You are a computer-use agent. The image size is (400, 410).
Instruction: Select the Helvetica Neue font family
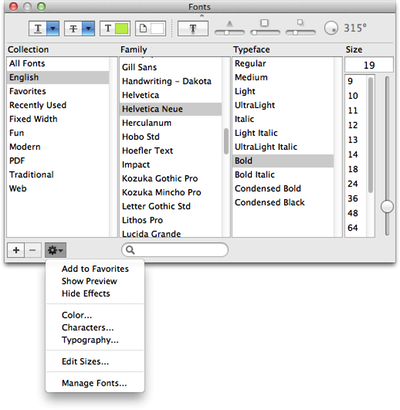(x=171, y=109)
